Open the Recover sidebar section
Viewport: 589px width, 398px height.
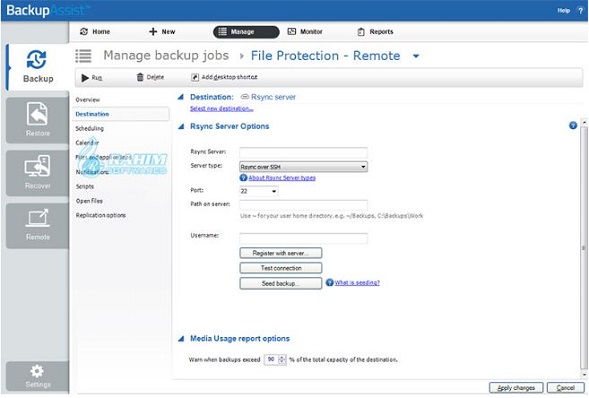click(x=37, y=173)
